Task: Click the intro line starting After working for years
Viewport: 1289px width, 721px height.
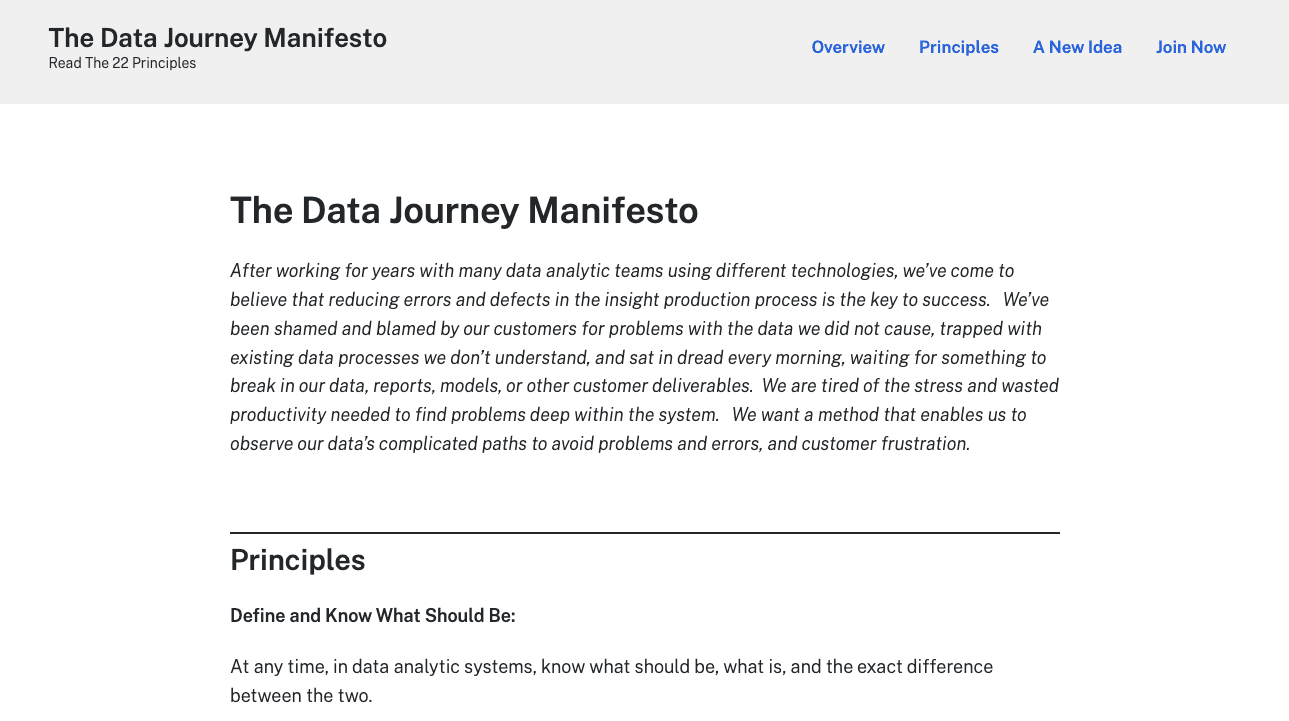Action: coord(621,271)
